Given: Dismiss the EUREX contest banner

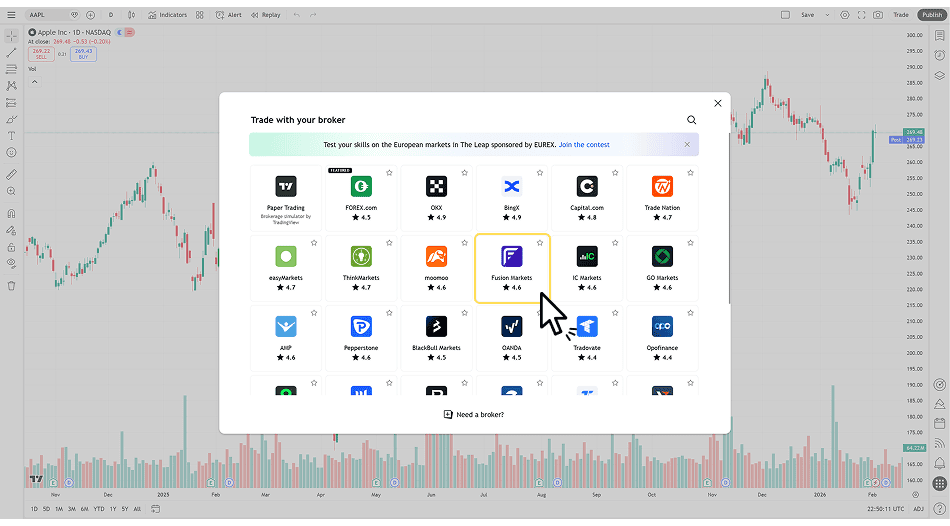Looking at the screenshot, I should (687, 145).
